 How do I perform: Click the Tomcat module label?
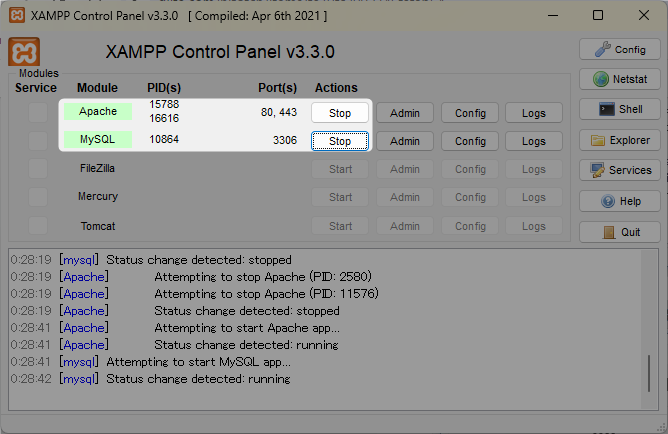pos(98,226)
